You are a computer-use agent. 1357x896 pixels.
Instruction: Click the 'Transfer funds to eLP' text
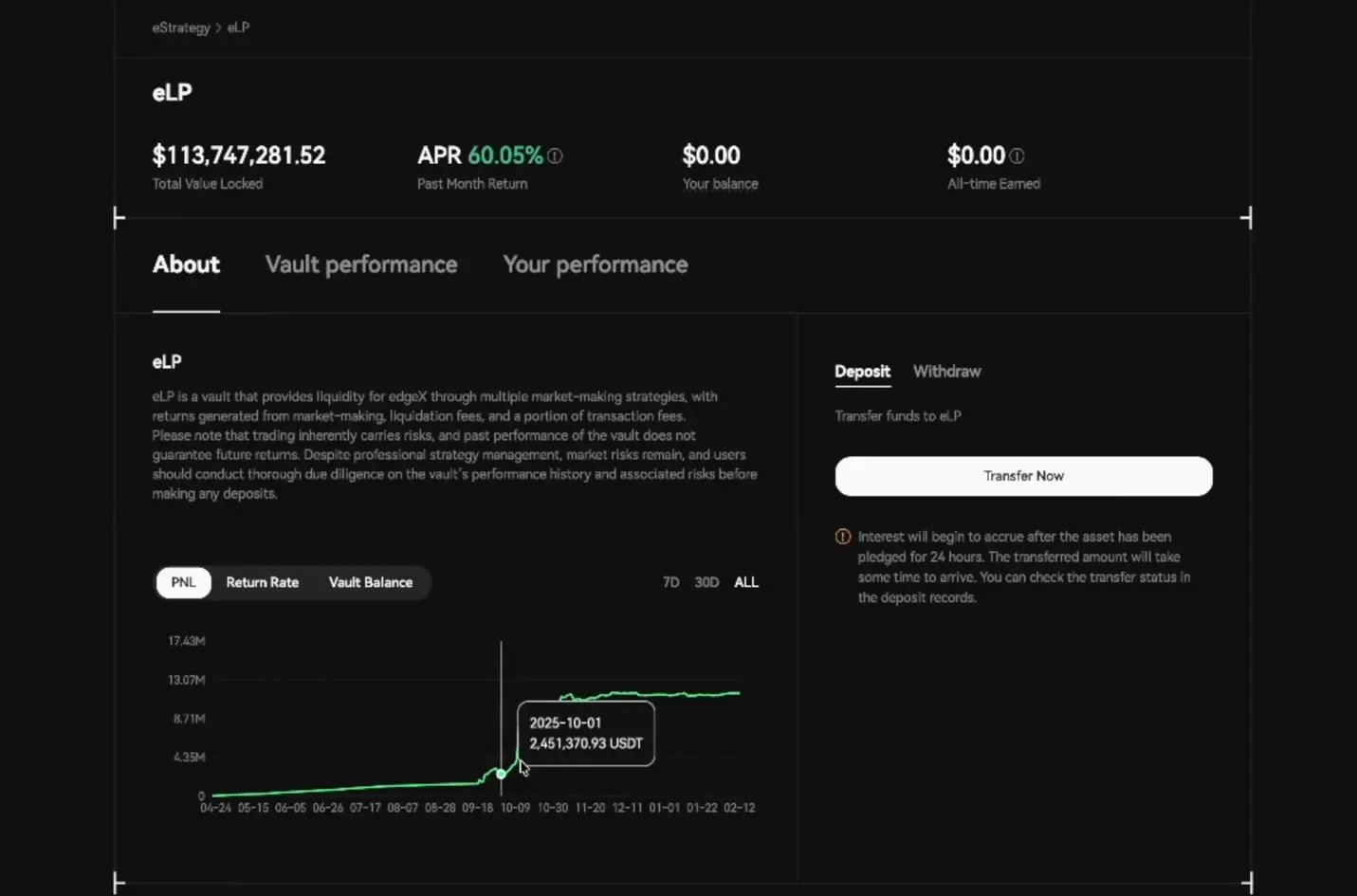tap(898, 416)
